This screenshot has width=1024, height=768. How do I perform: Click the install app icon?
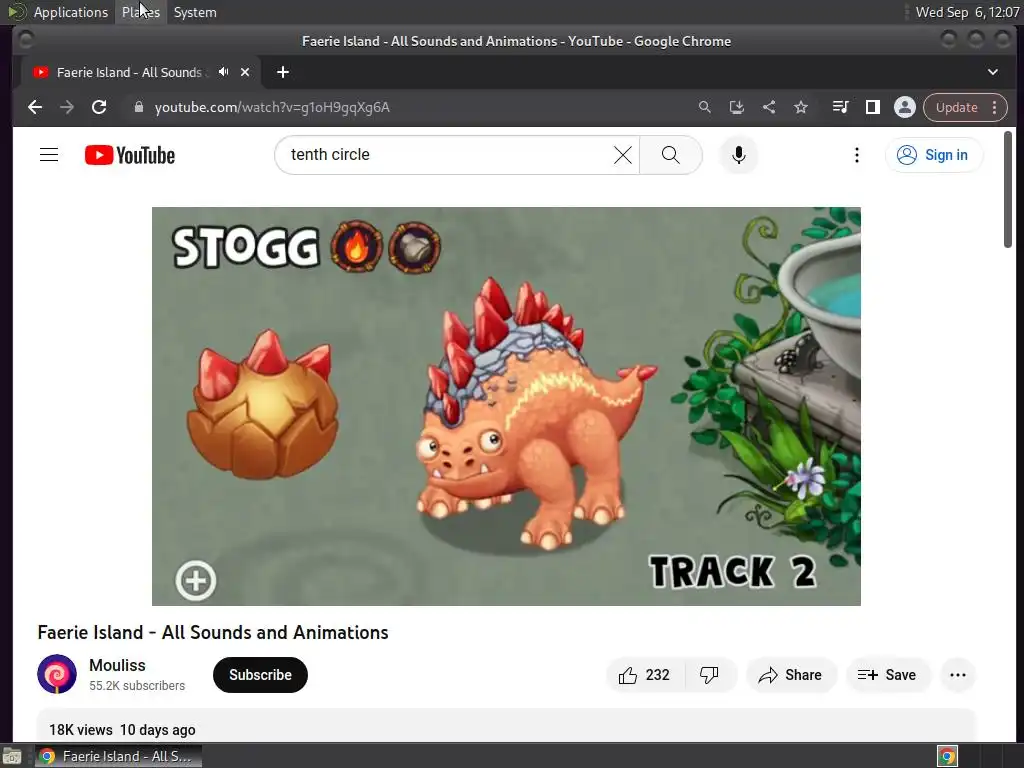point(737,107)
